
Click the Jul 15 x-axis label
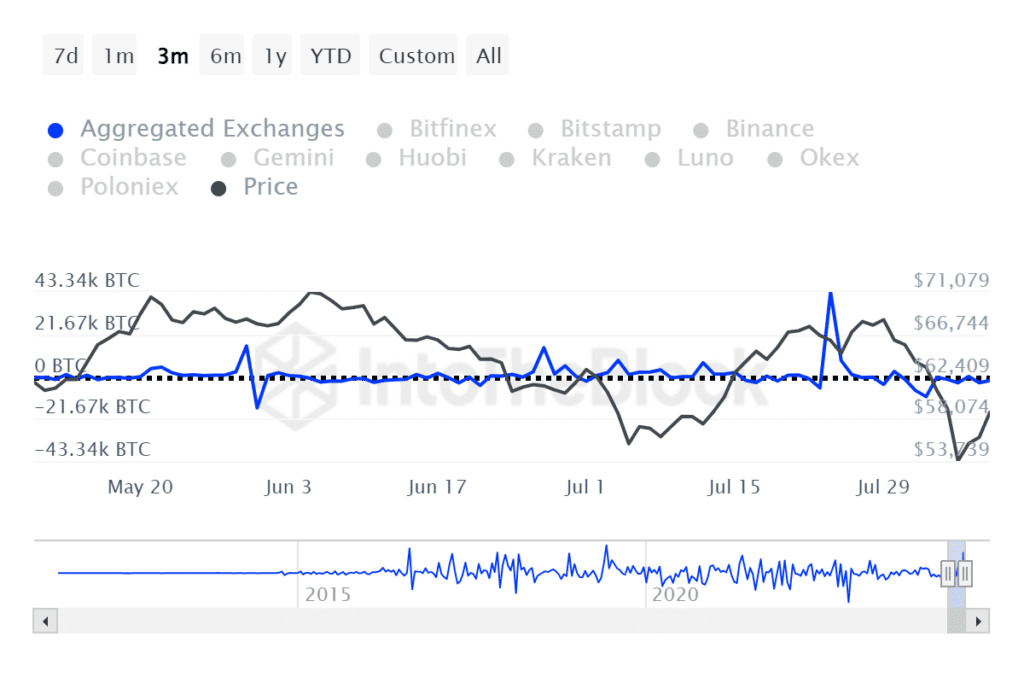coord(733,487)
